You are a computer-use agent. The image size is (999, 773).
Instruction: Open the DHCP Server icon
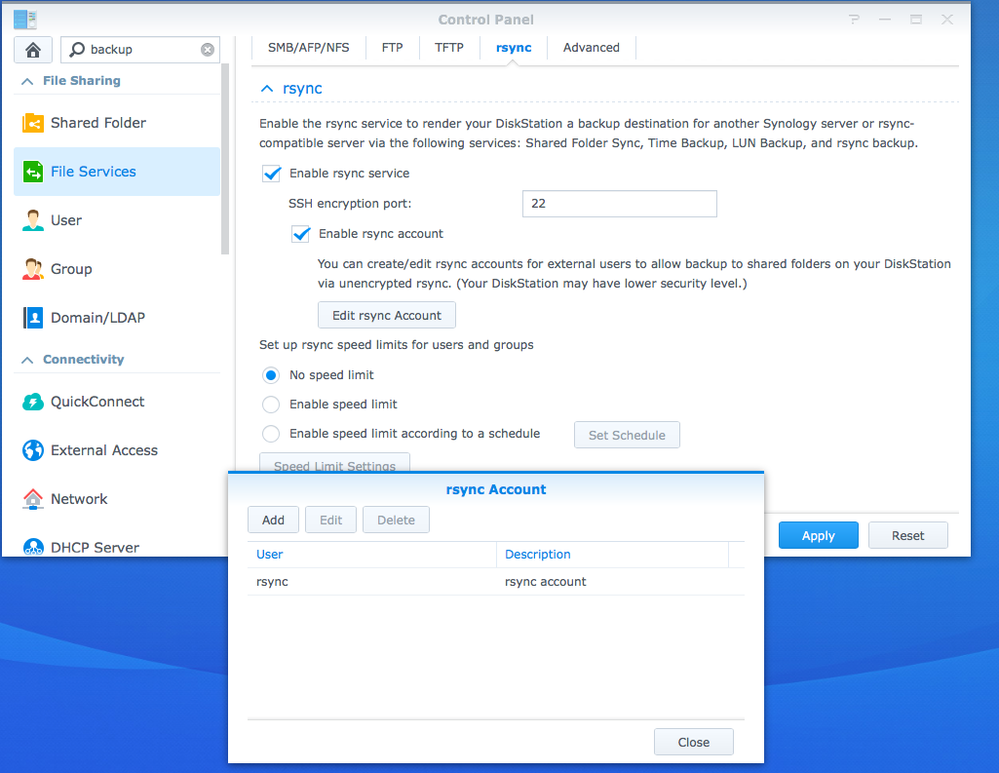(x=32, y=547)
